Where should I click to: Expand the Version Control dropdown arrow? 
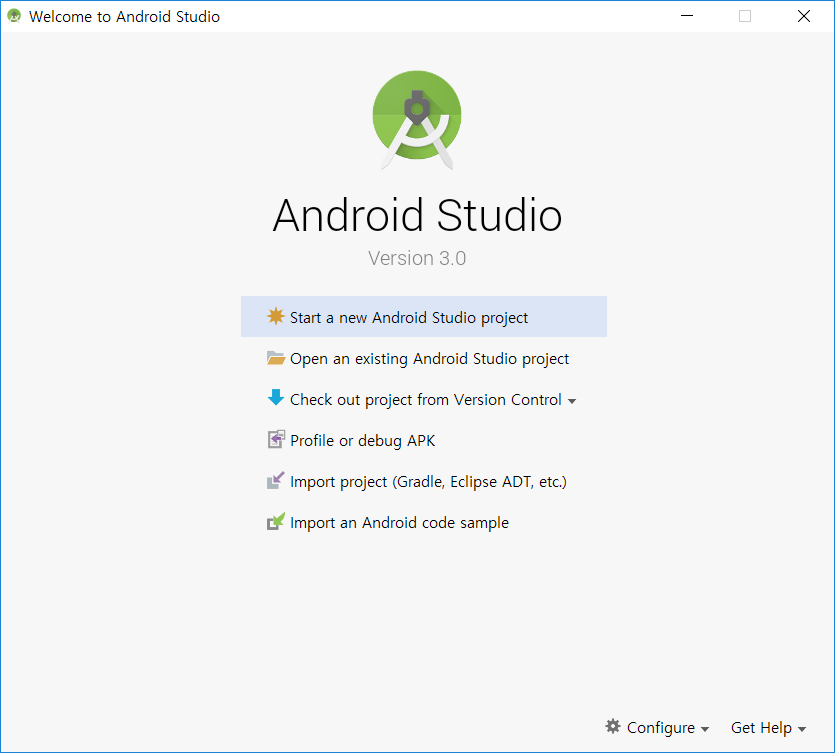[572, 401]
